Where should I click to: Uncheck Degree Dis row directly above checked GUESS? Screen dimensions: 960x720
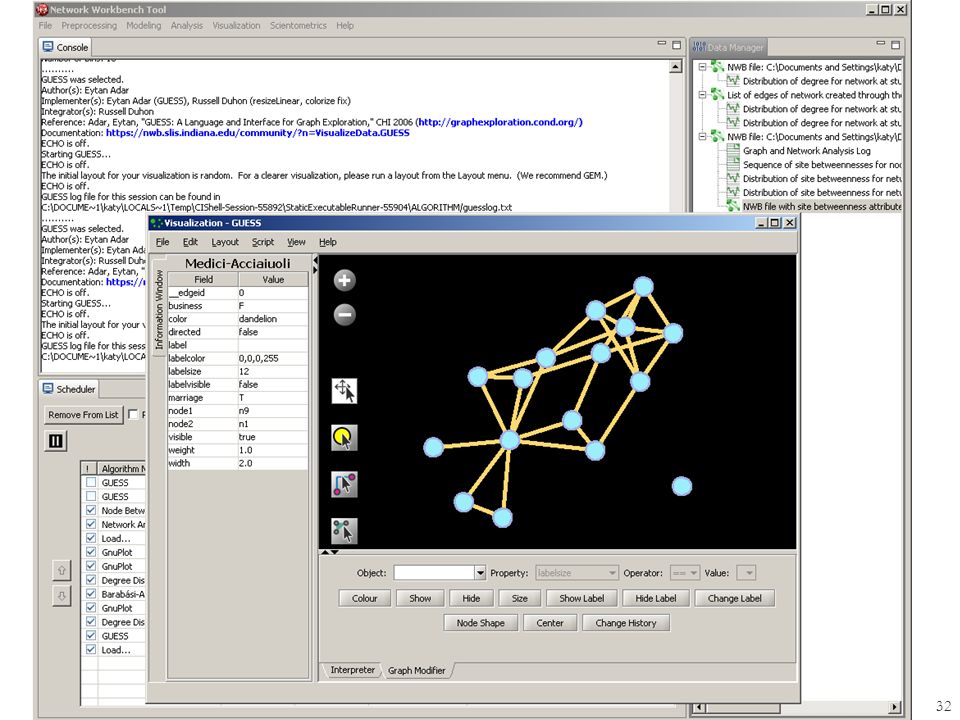pyautogui.click(x=91, y=622)
